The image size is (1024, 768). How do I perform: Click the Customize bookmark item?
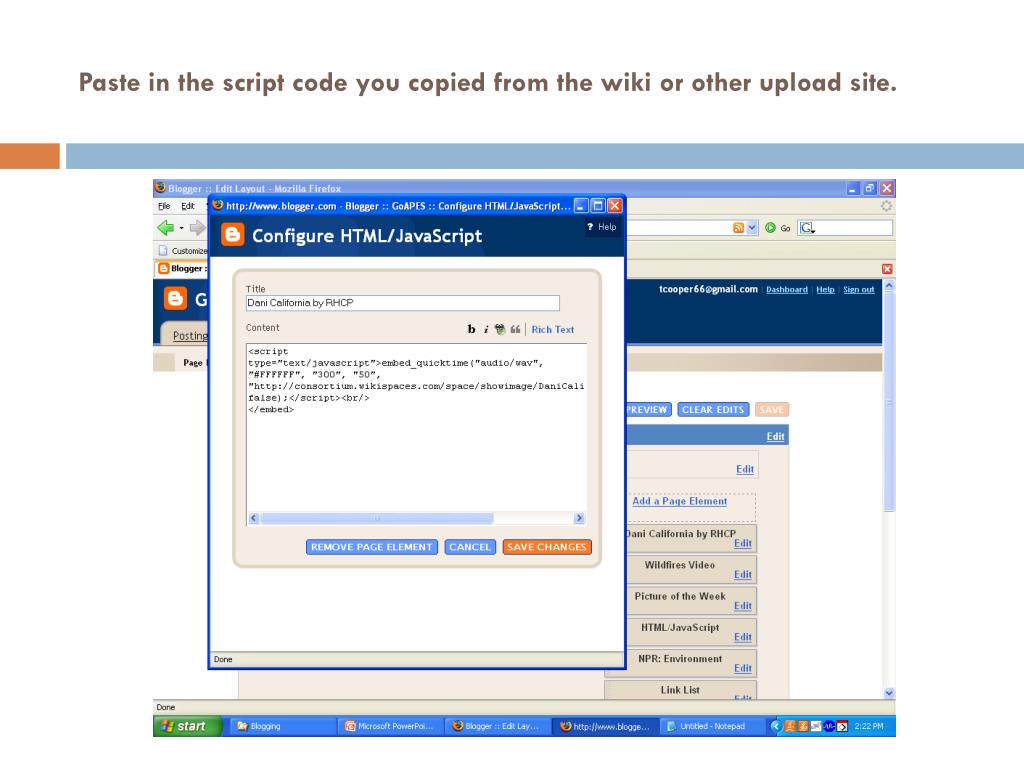tap(183, 251)
